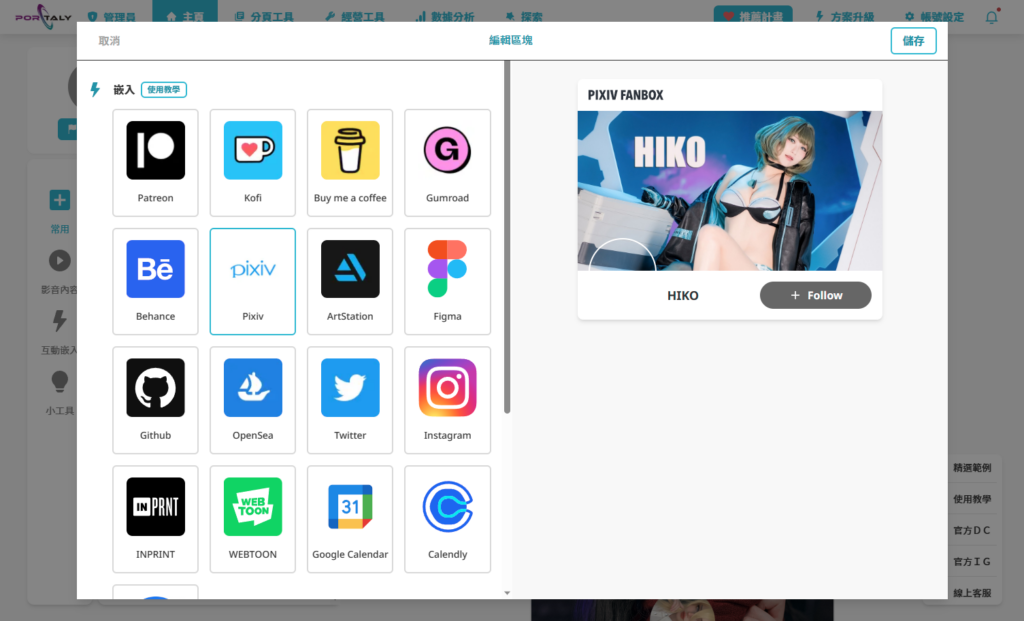Open the 影音內容 play icon
The width and height of the screenshot is (1024, 621).
[x=59, y=261]
